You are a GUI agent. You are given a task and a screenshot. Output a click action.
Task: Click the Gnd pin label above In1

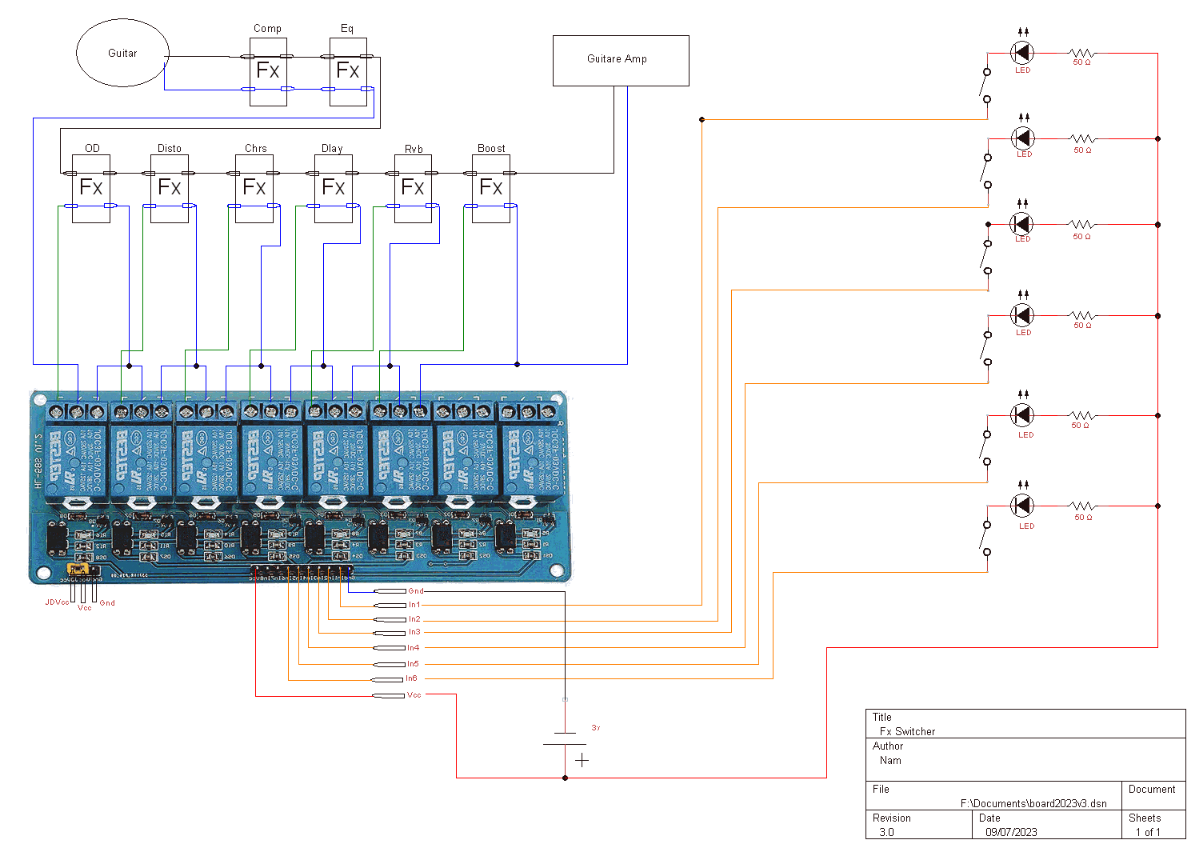click(x=415, y=591)
